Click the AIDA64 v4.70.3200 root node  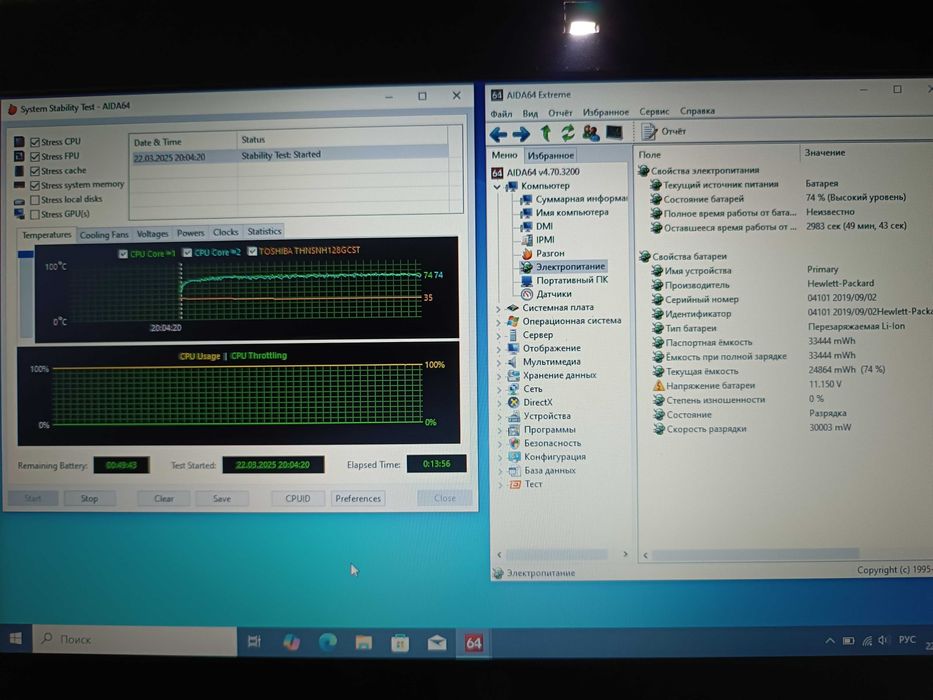535,172
